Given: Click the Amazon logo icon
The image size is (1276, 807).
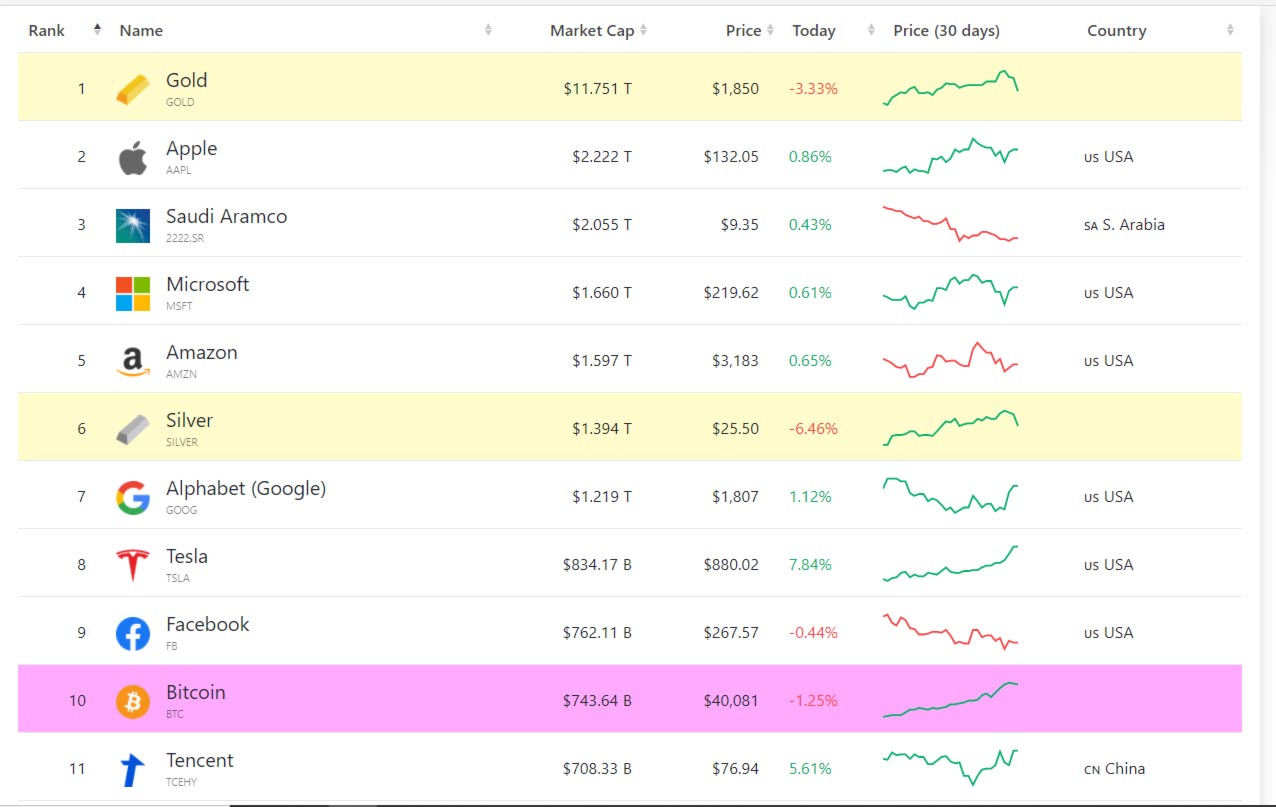Looking at the screenshot, I should pyautogui.click(x=133, y=362).
